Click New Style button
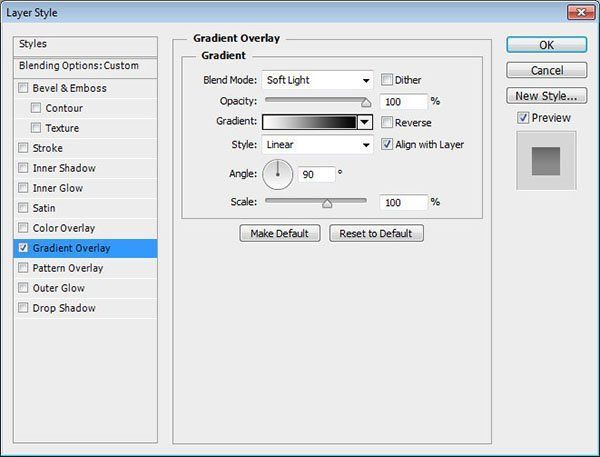Viewport: 600px width, 457px height. (546, 96)
